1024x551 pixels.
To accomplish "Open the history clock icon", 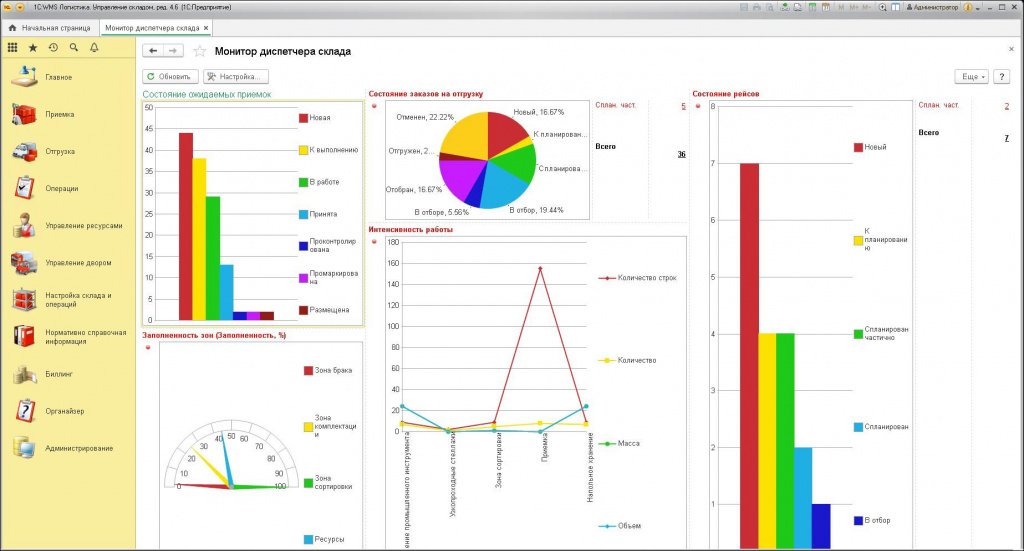I will point(54,48).
